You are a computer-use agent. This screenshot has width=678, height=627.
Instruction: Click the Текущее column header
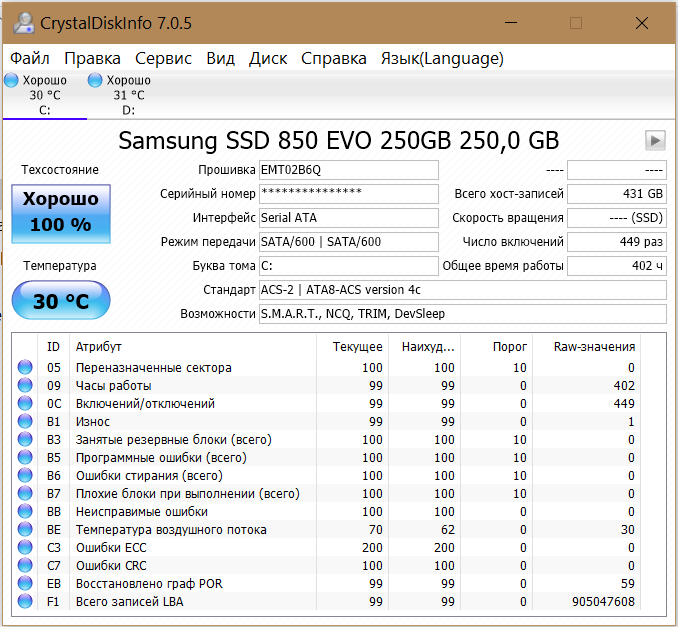point(352,347)
